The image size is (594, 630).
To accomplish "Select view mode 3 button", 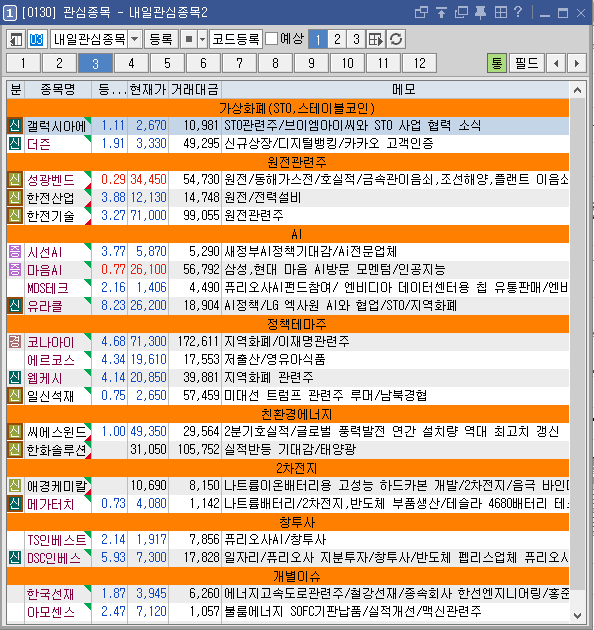I will coord(356,39).
